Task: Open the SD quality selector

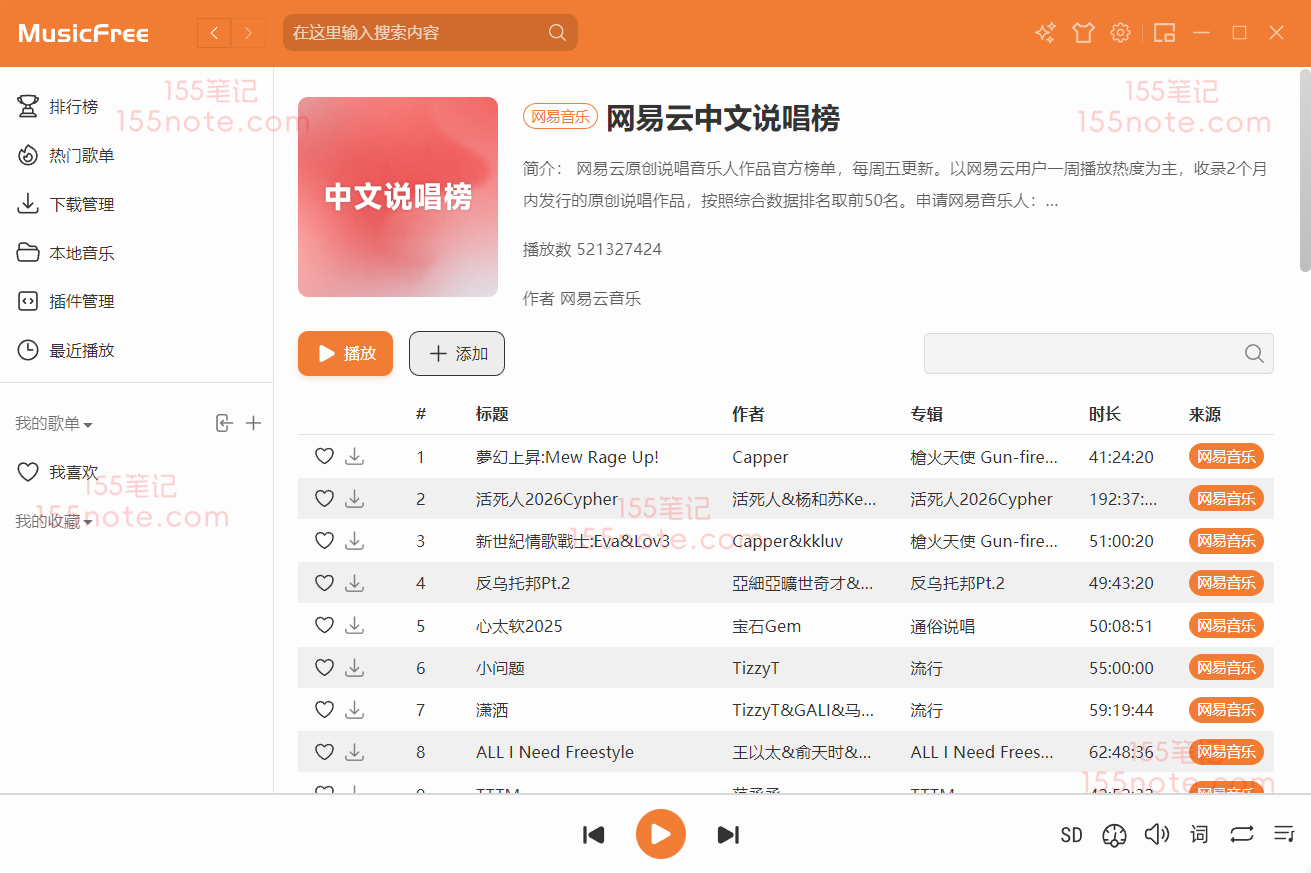Action: pos(1071,835)
